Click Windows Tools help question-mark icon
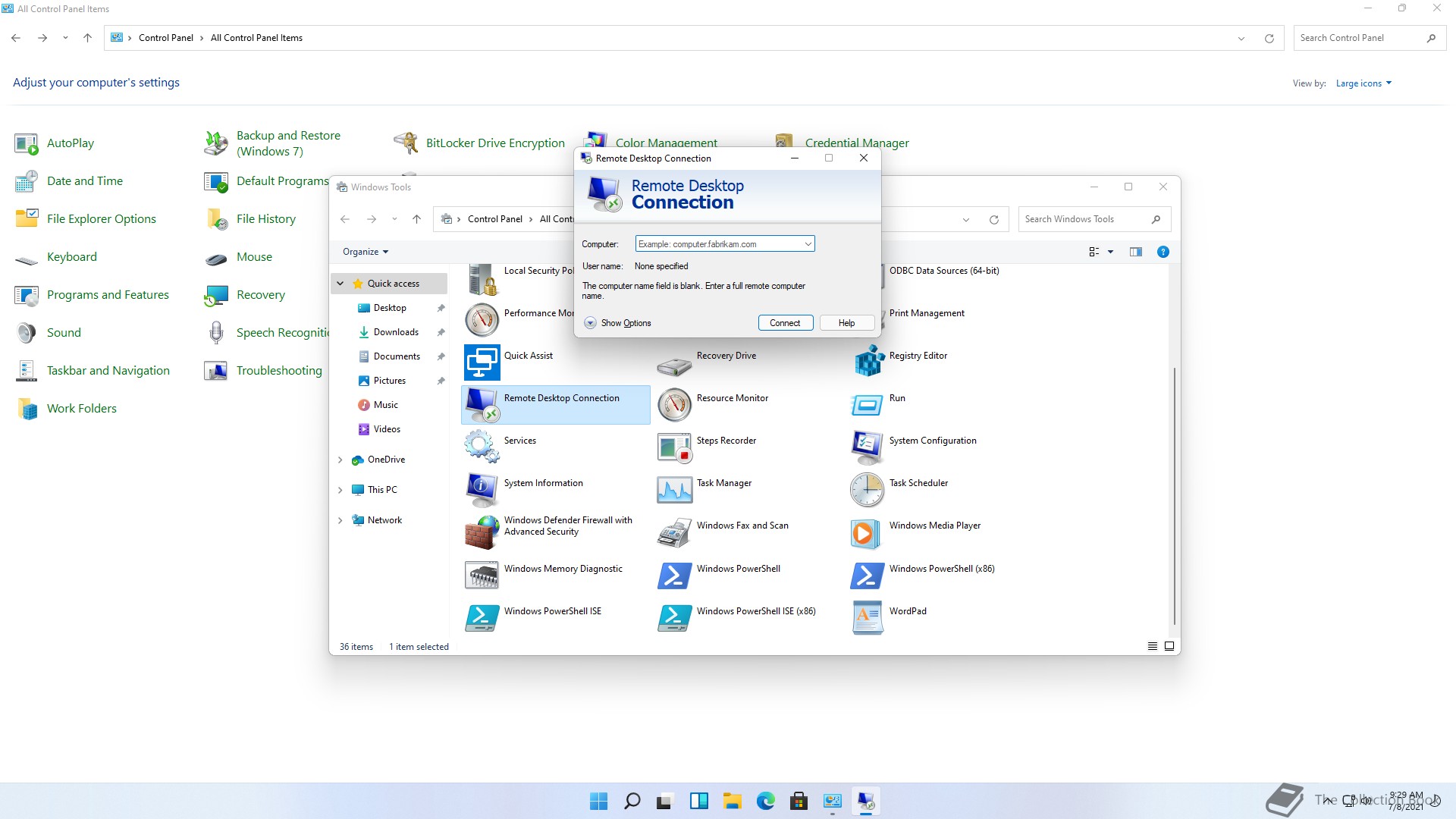1456x819 pixels. [x=1163, y=252]
